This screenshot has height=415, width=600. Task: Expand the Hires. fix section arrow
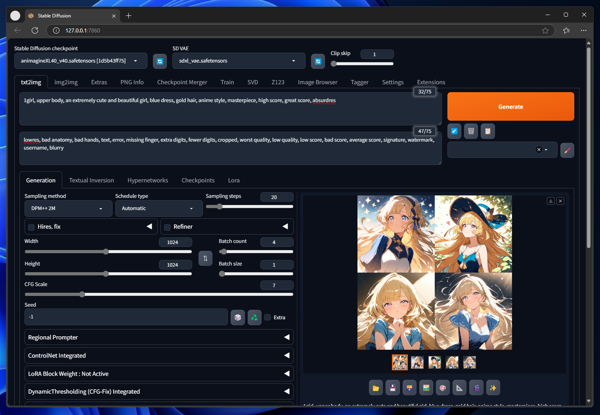point(149,226)
